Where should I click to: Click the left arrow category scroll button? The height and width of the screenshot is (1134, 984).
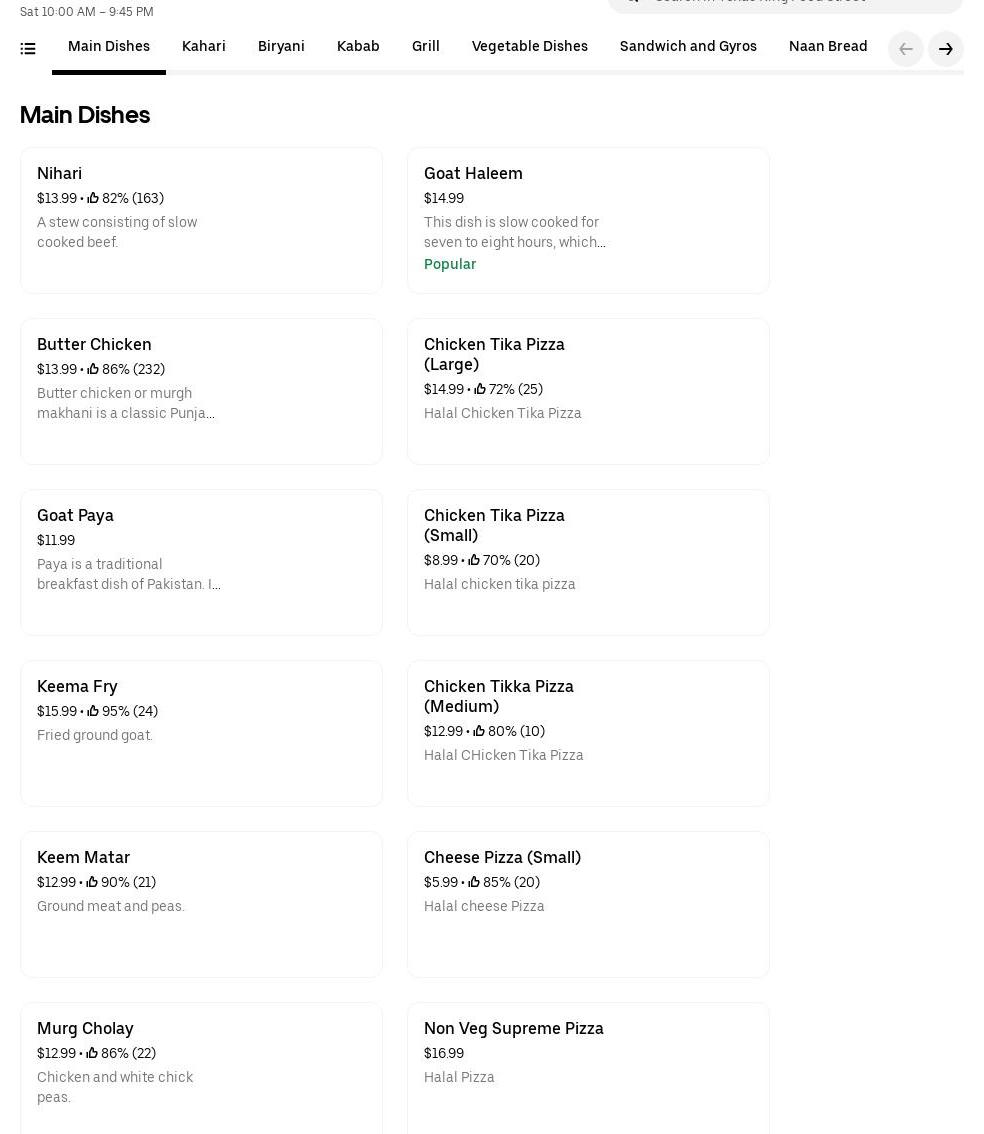point(905,49)
